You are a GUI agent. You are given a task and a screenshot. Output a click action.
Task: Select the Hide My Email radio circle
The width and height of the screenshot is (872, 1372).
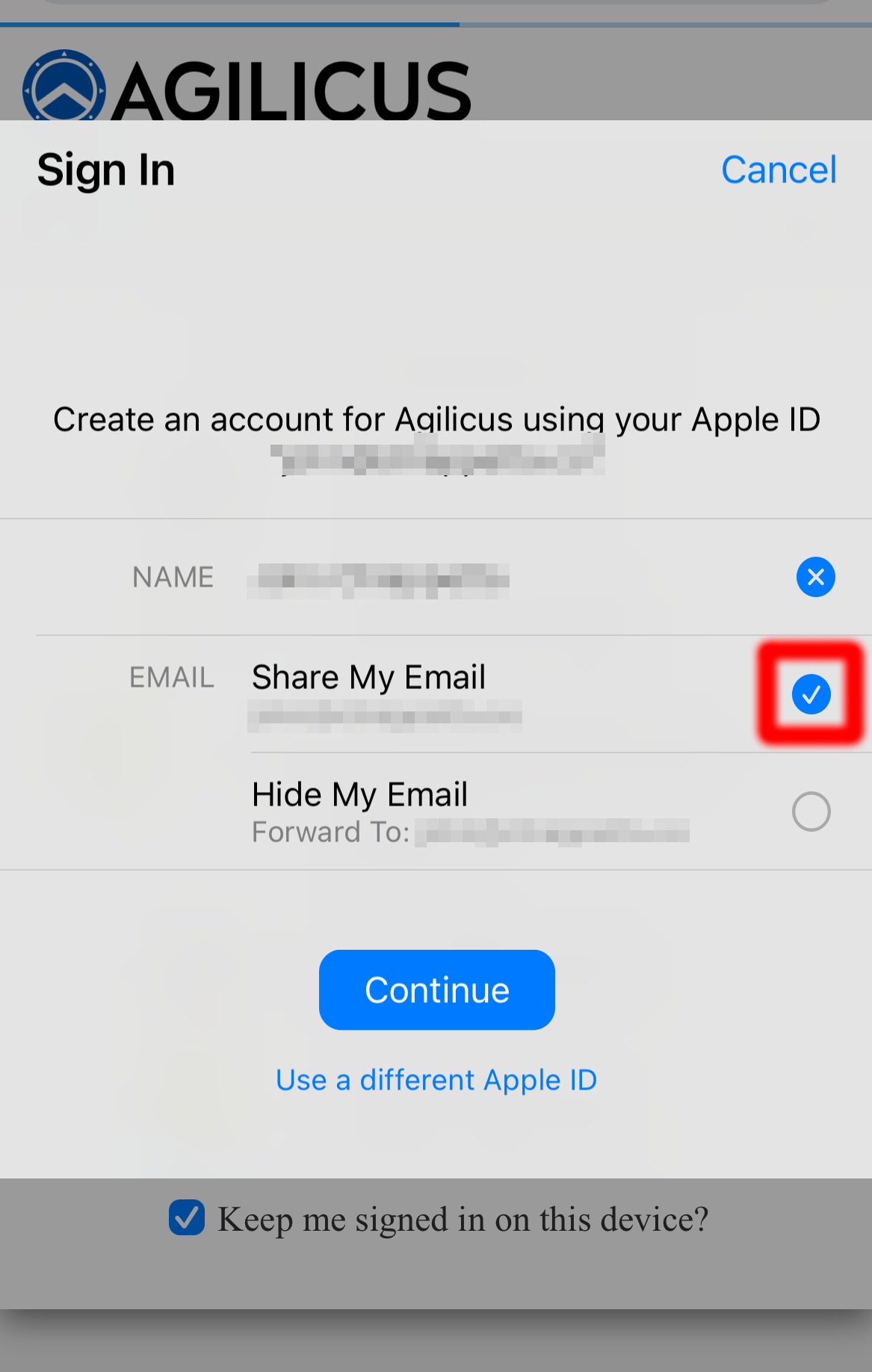click(x=811, y=812)
